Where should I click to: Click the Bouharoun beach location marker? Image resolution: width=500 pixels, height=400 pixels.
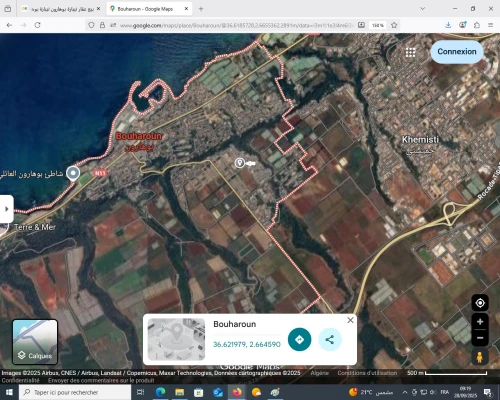[x=73, y=173]
